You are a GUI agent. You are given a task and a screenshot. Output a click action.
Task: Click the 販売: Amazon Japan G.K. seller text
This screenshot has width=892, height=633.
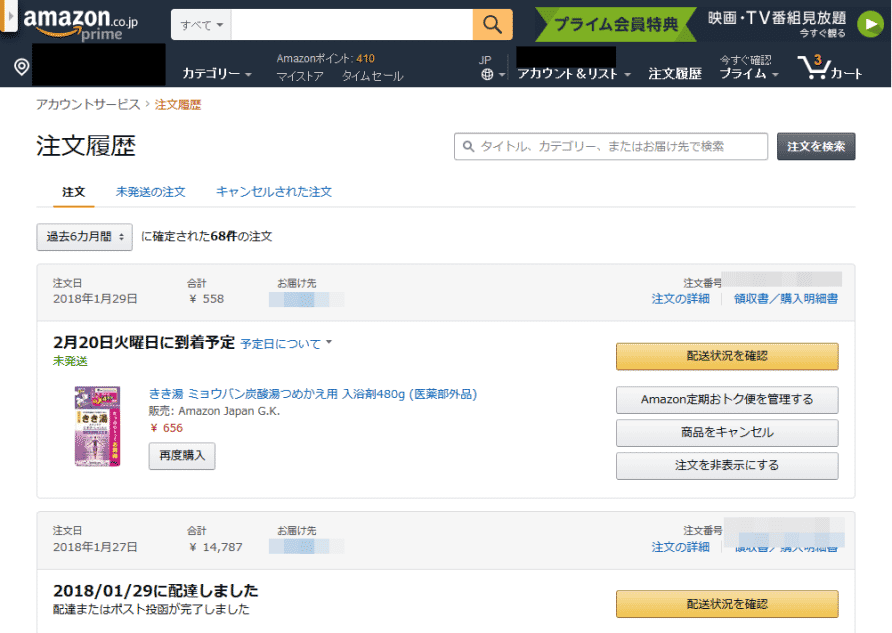tap(214, 411)
